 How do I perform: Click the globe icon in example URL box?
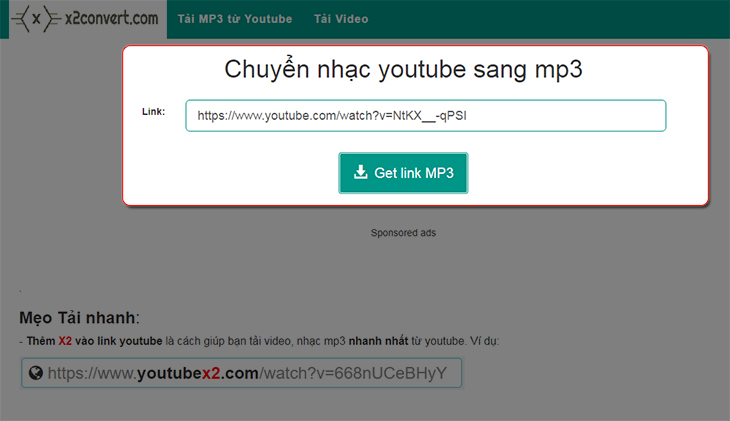tap(35, 373)
